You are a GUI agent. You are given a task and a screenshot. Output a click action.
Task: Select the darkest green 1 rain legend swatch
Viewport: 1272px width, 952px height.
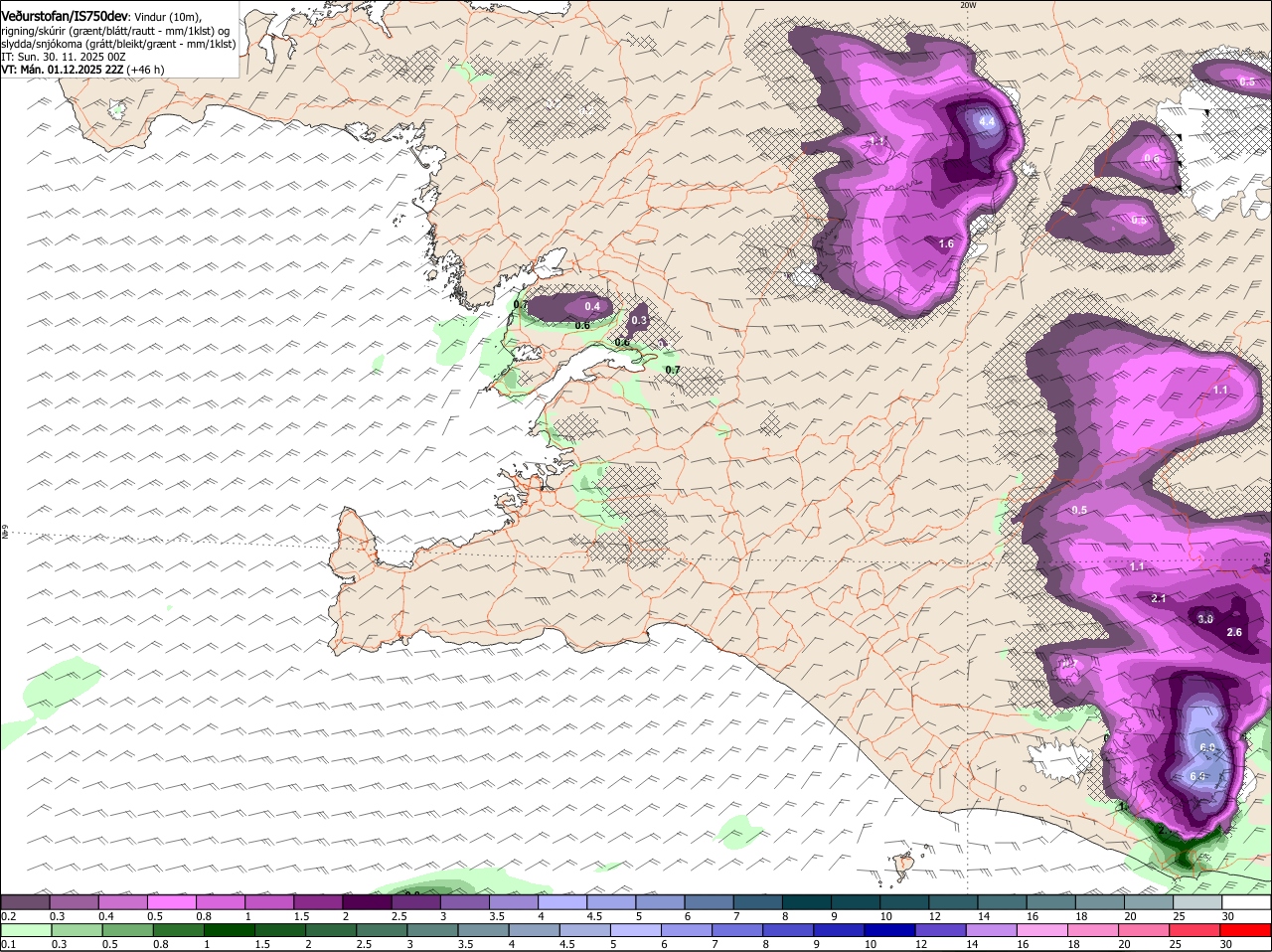click(229, 931)
